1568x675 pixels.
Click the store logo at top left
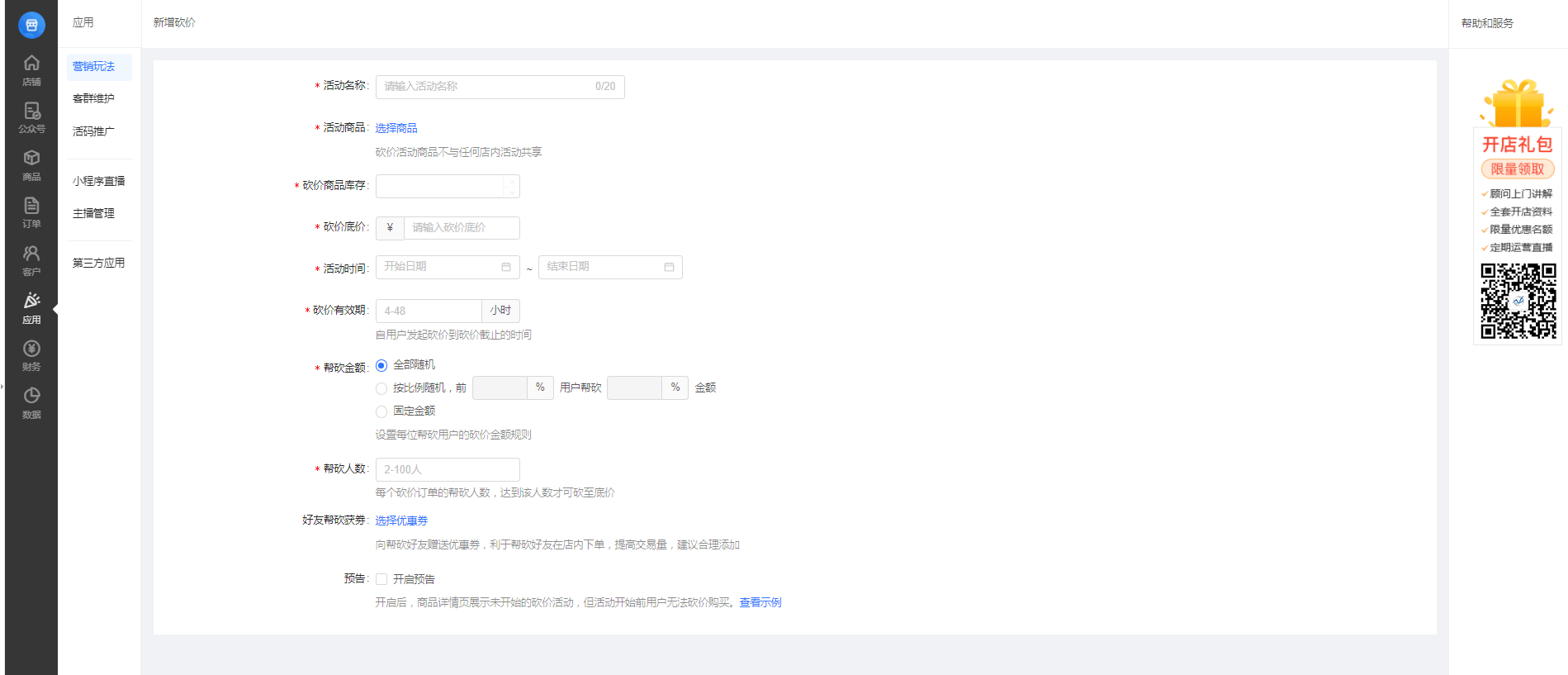pos(31,25)
